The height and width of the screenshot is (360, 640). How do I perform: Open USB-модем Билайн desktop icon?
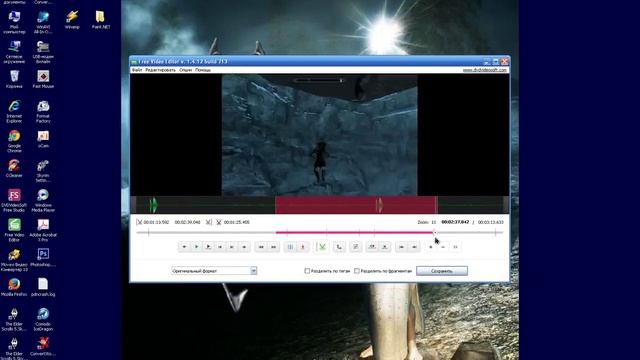(x=43, y=52)
